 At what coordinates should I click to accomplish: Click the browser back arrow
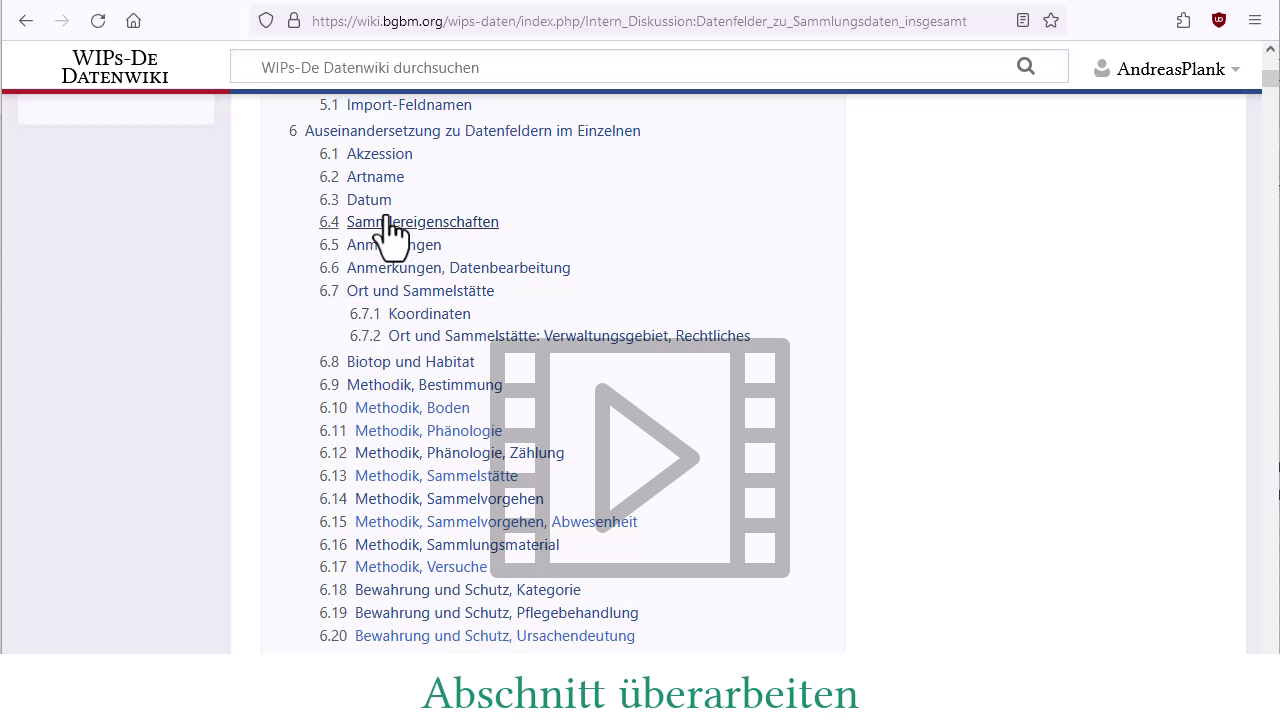click(26, 20)
